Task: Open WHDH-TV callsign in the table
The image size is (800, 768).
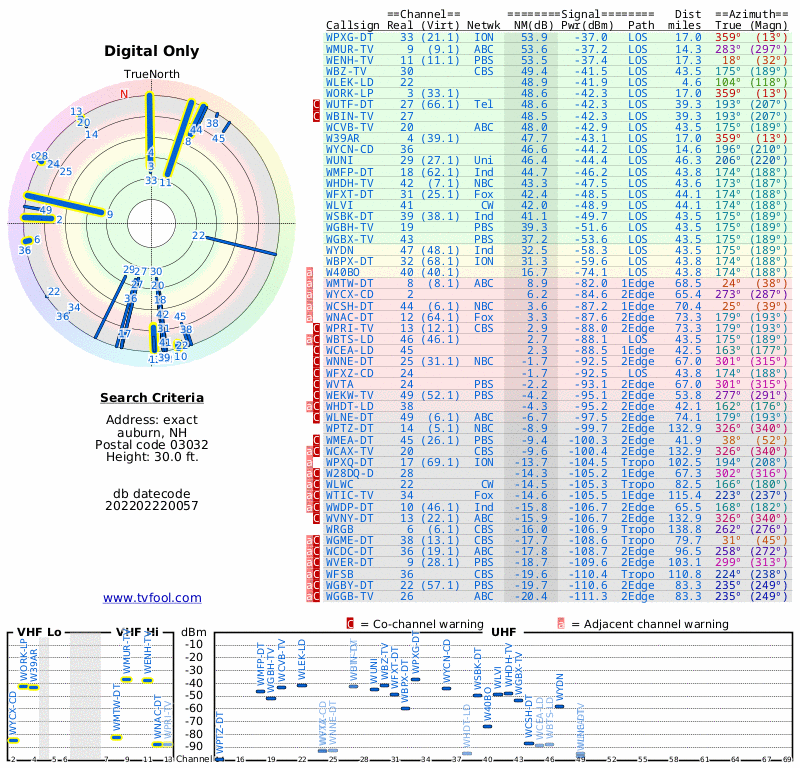Action: pyautogui.click(x=349, y=183)
